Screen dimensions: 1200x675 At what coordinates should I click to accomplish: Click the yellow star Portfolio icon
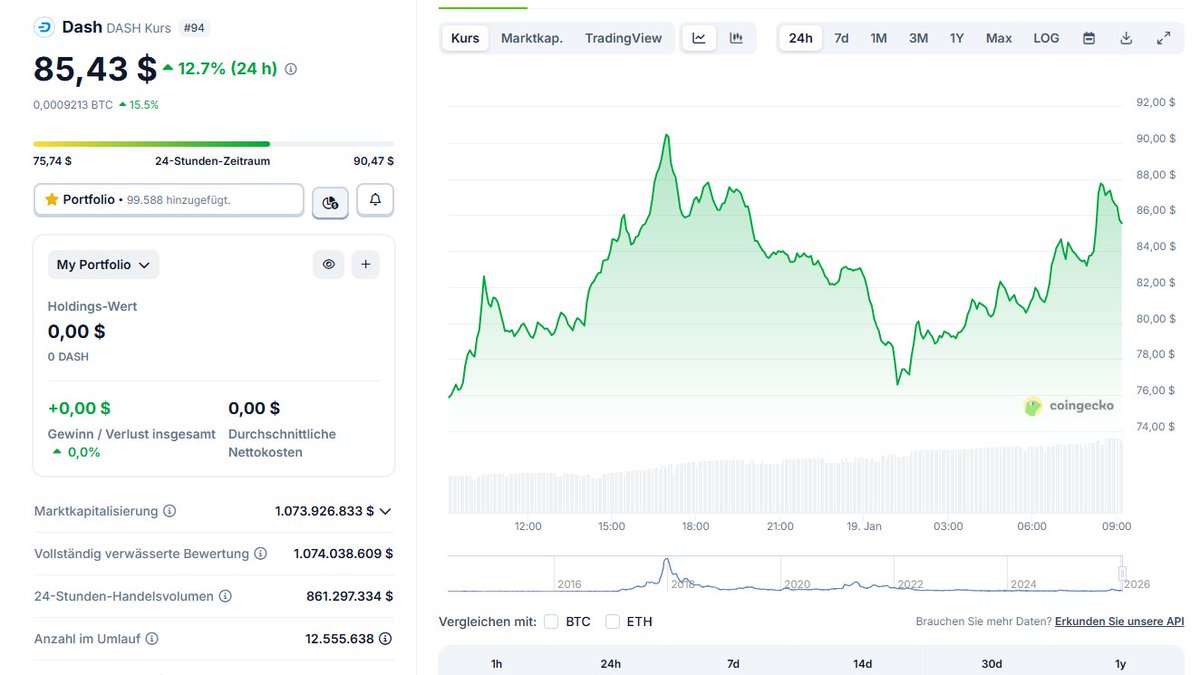52,200
